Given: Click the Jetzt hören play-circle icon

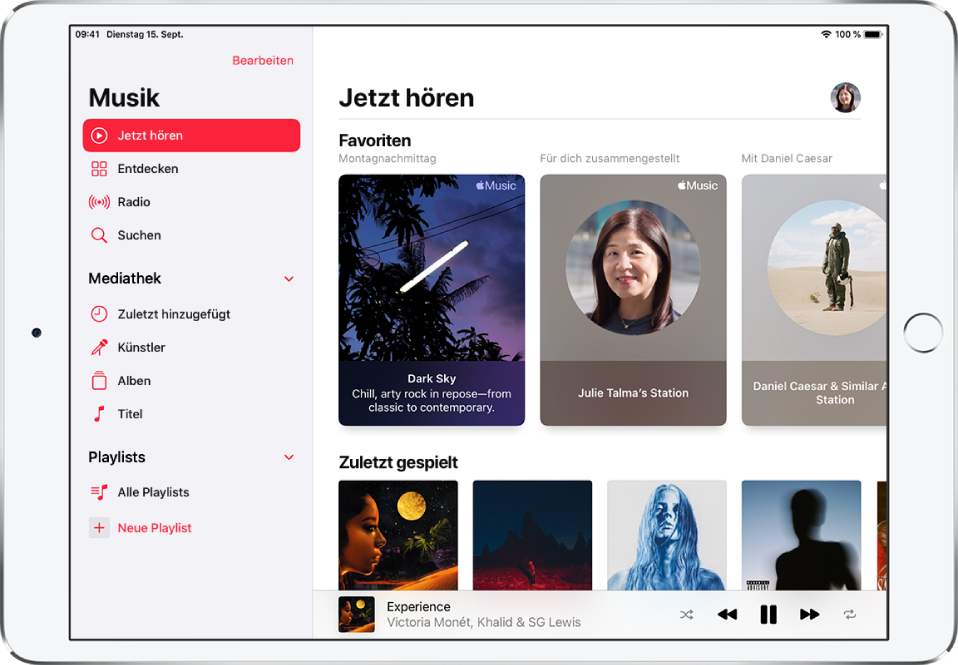Looking at the screenshot, I should click(99, 135).
